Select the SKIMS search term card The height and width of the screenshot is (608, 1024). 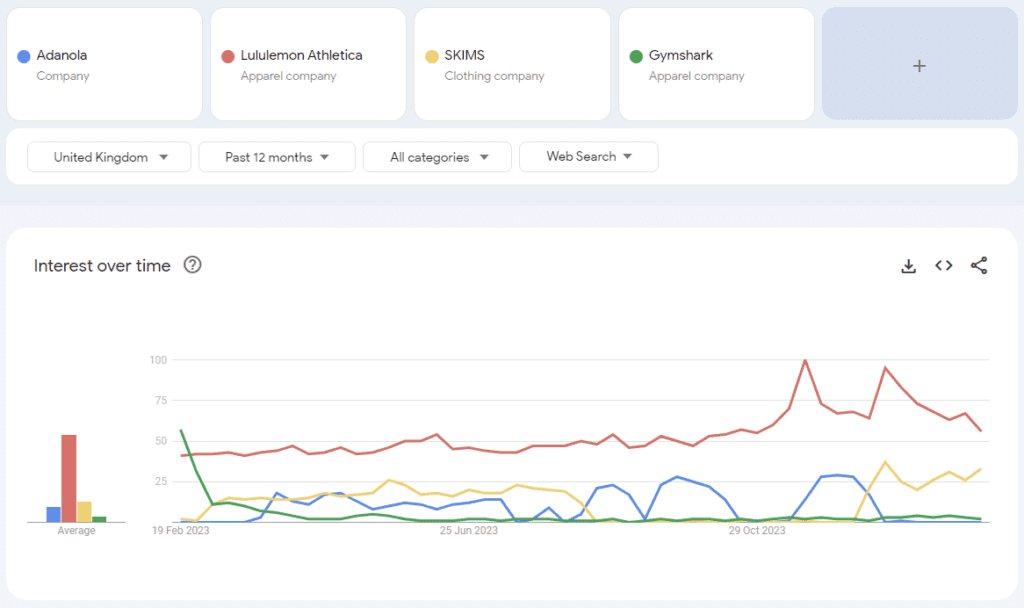pos(512,65)
